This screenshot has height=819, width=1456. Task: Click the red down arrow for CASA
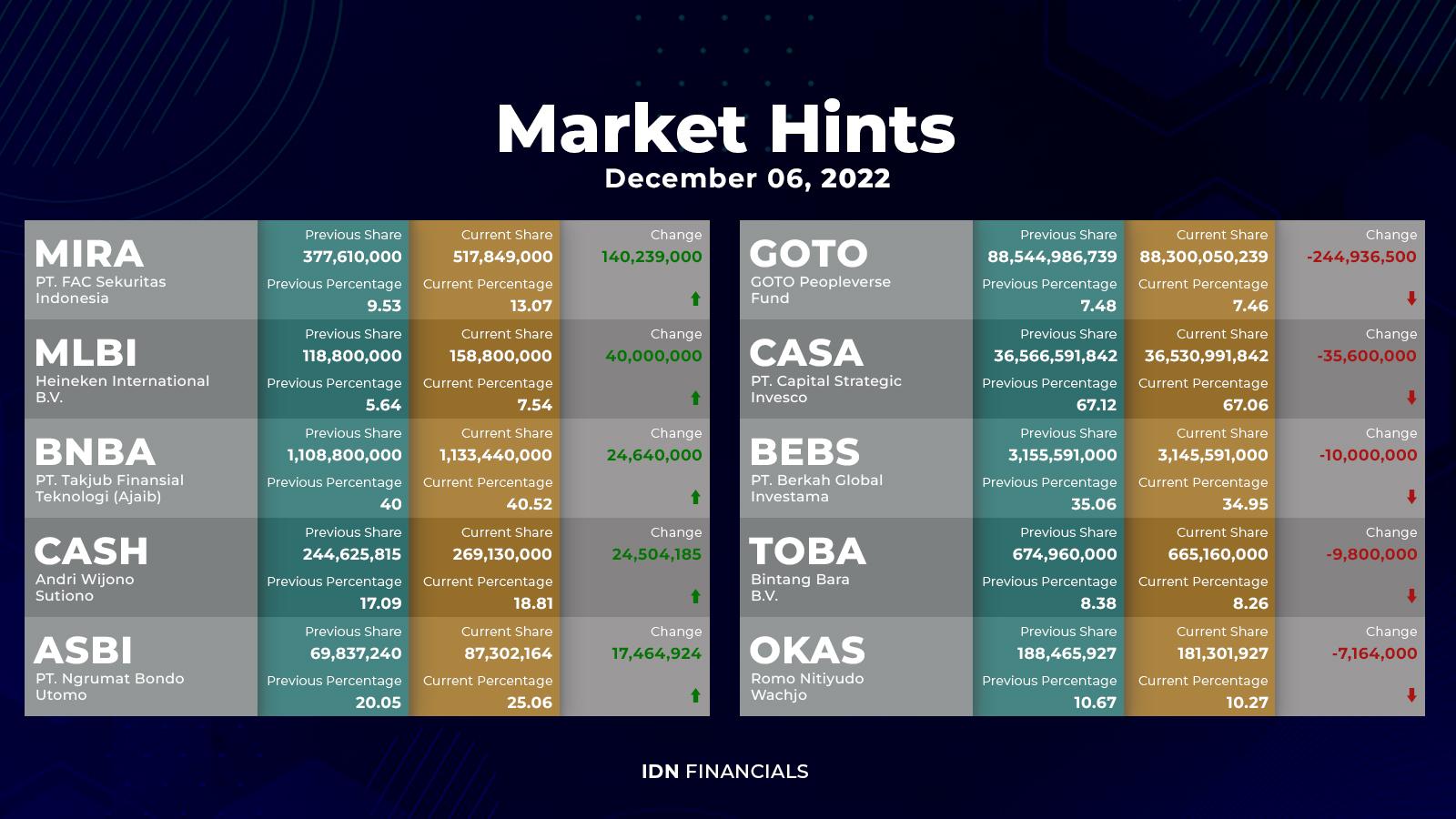[1411, 398]
